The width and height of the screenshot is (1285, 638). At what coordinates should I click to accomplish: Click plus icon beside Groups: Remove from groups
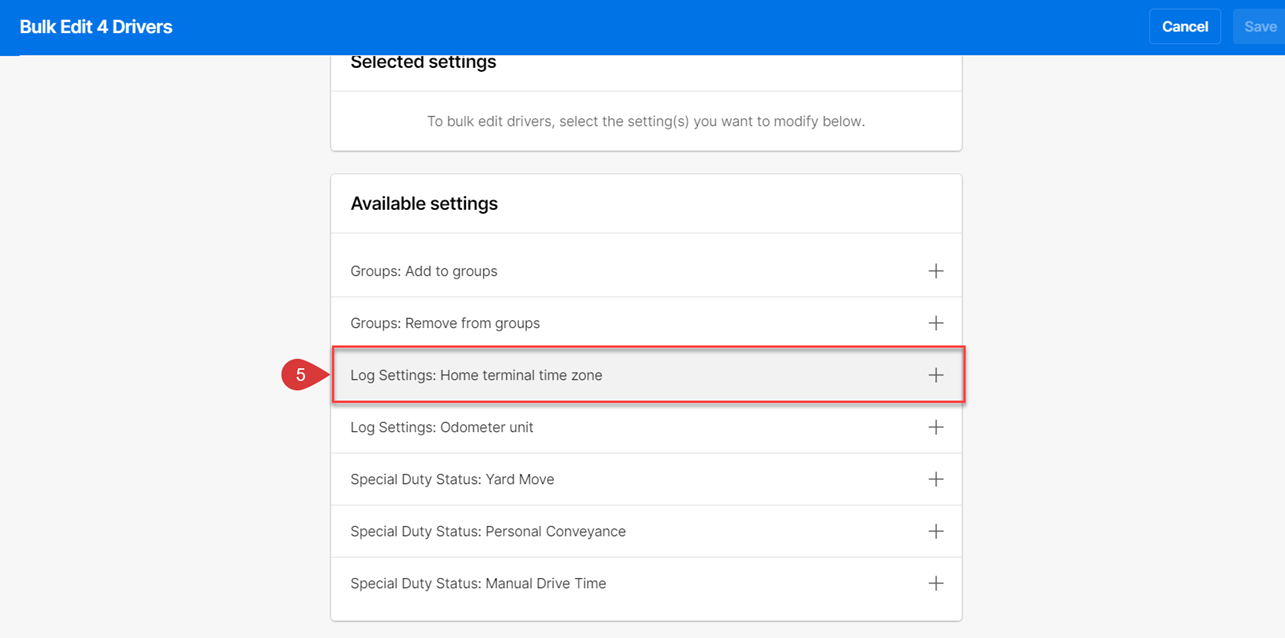tap(935, 323)
